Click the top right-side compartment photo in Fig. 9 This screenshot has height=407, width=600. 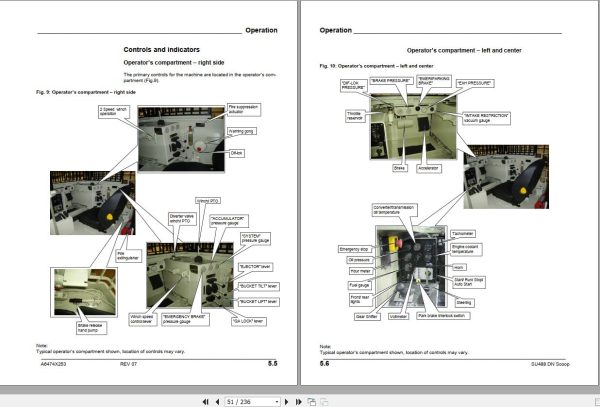[x=181, y=139]
